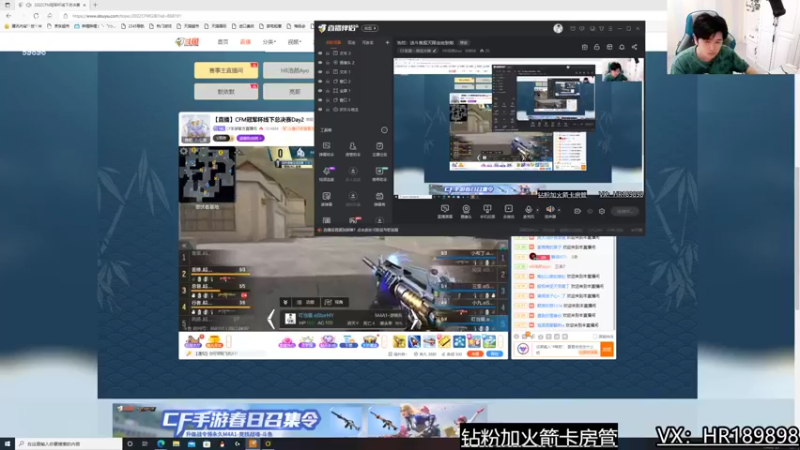Viewport: 800px width, 450px height.
Task: Add a multimedia source from bottom toolbar
Action: [x=509, y=211]
